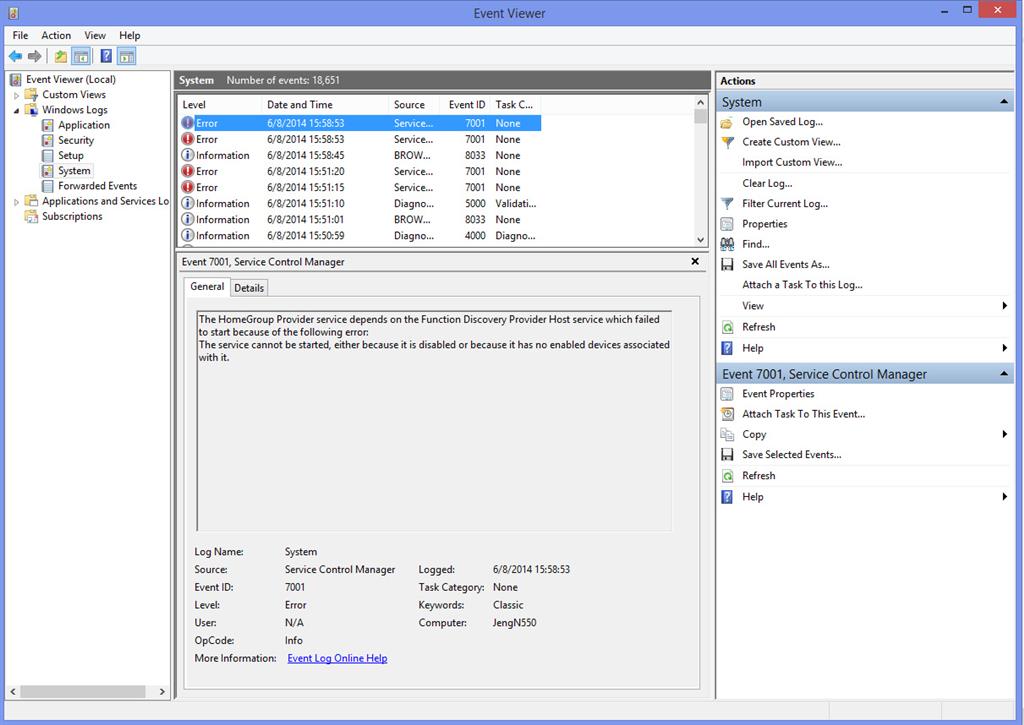1024x725 pixels.
Task: Open the Event Log Online Help link
Action: point(337,658)
